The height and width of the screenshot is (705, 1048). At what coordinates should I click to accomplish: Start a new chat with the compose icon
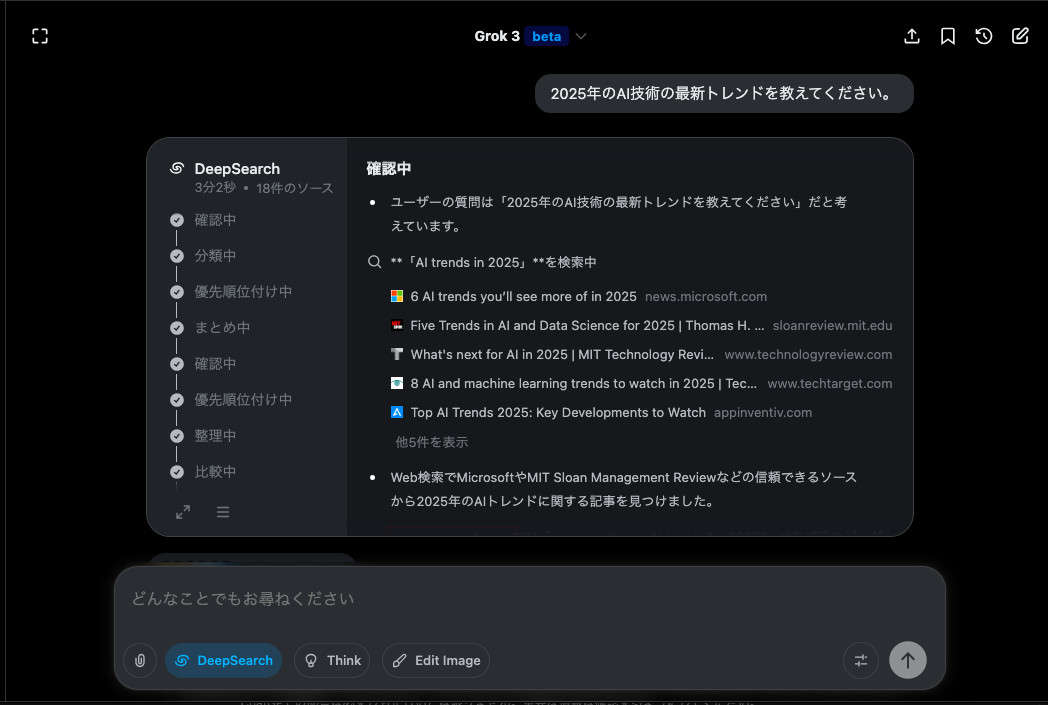point(1020,36)
